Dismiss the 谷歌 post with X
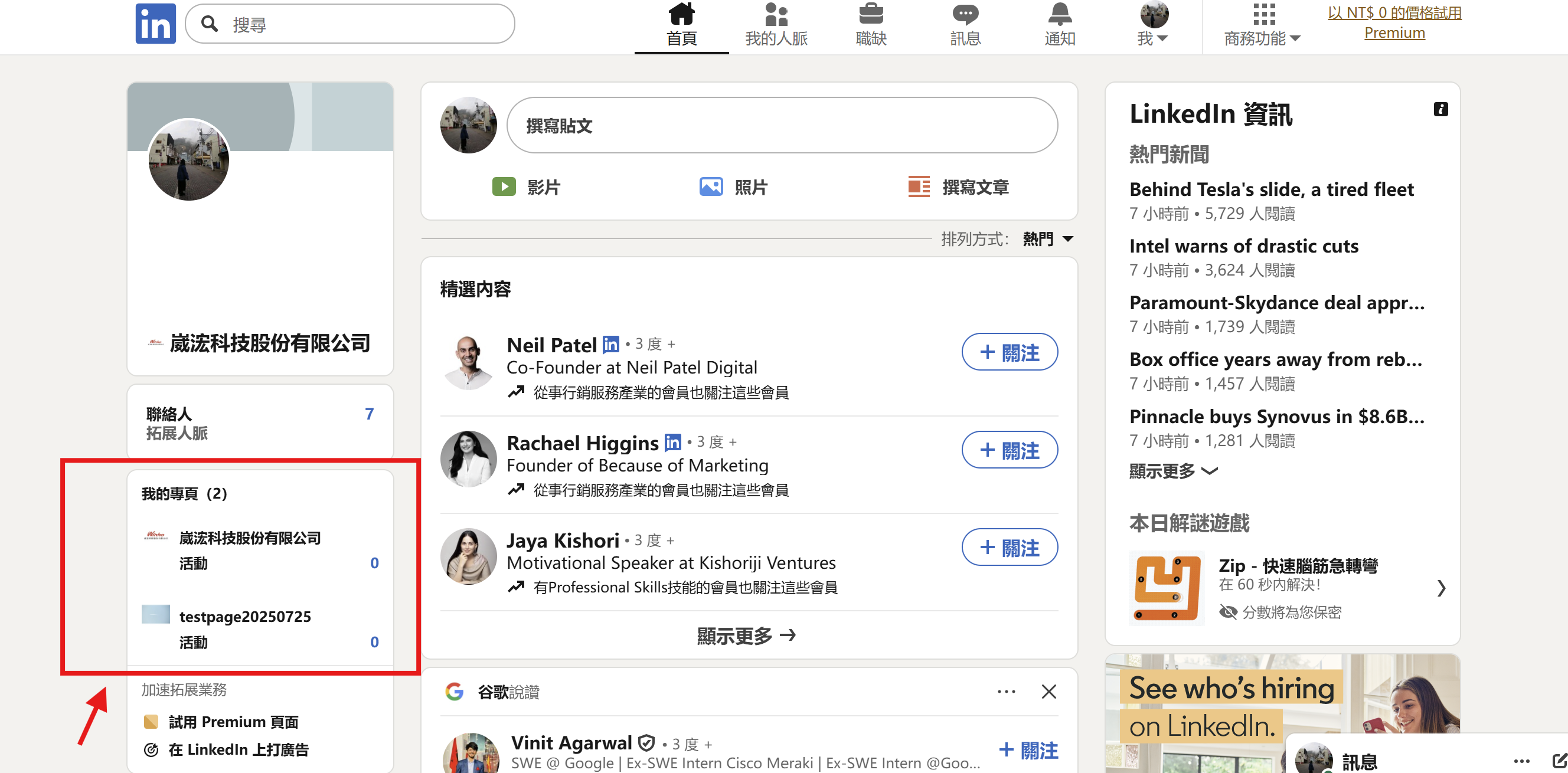The width and height of the screenshot is (1568, 773). (x=1048, y=692)
